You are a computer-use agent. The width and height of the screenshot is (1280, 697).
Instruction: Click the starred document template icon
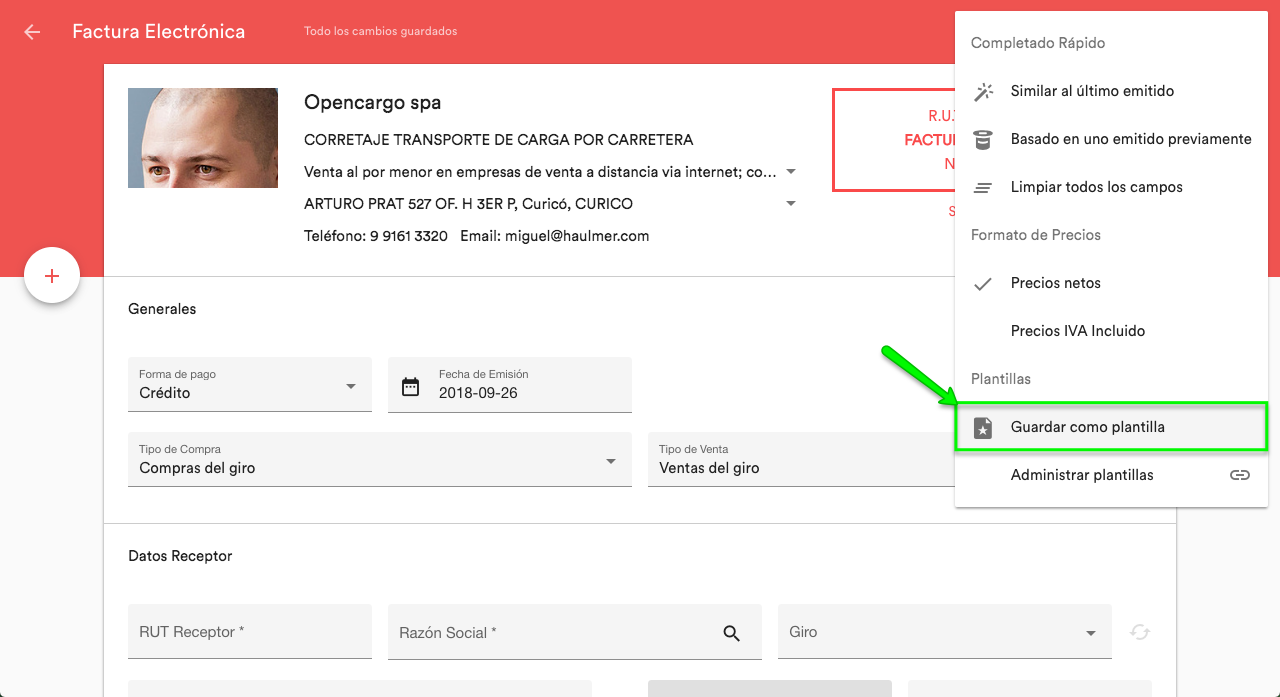[983, 428]
